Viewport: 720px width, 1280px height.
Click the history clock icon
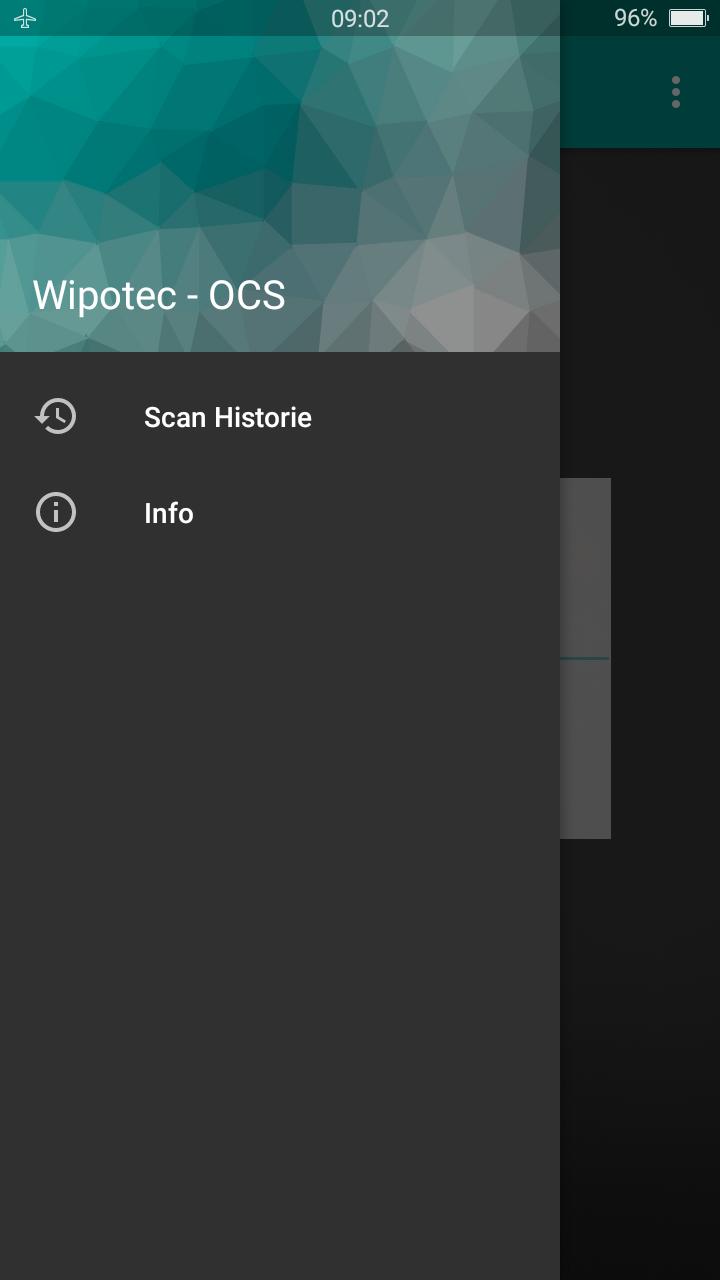pos(56,416)
